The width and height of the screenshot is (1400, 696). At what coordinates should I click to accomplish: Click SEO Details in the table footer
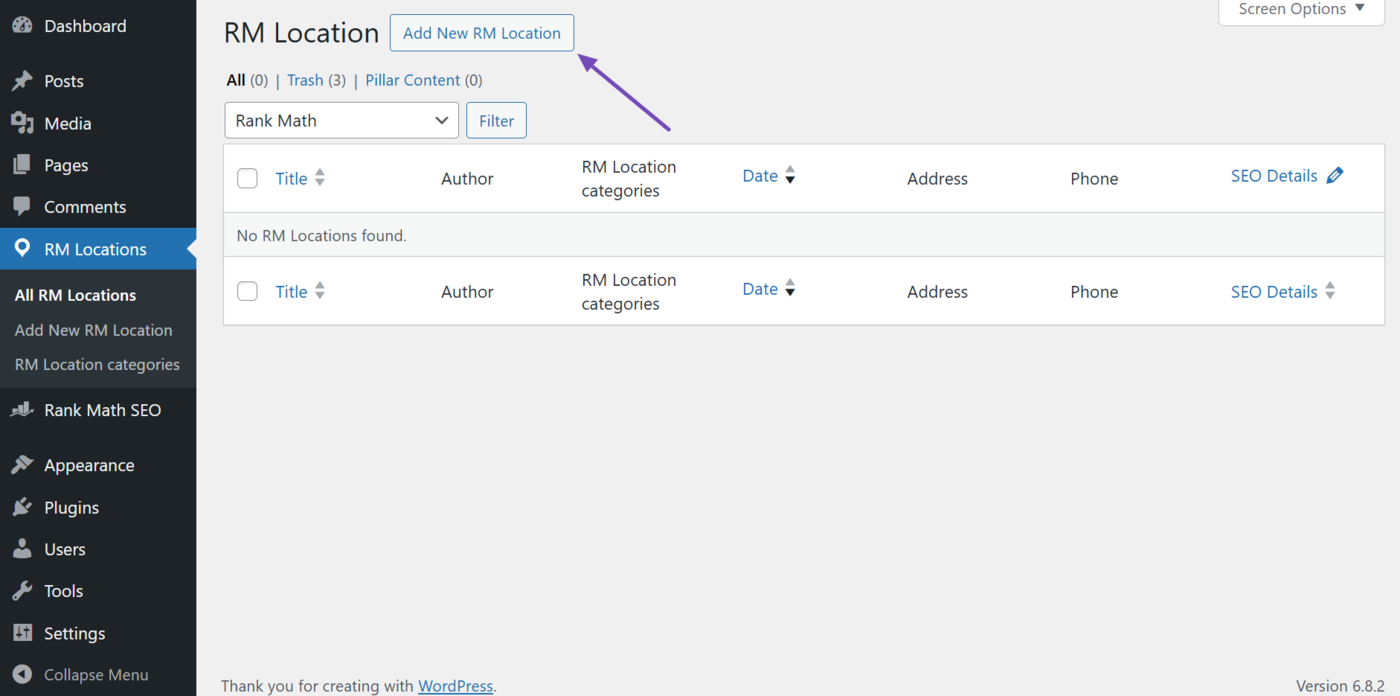[x=1274, y=291]
